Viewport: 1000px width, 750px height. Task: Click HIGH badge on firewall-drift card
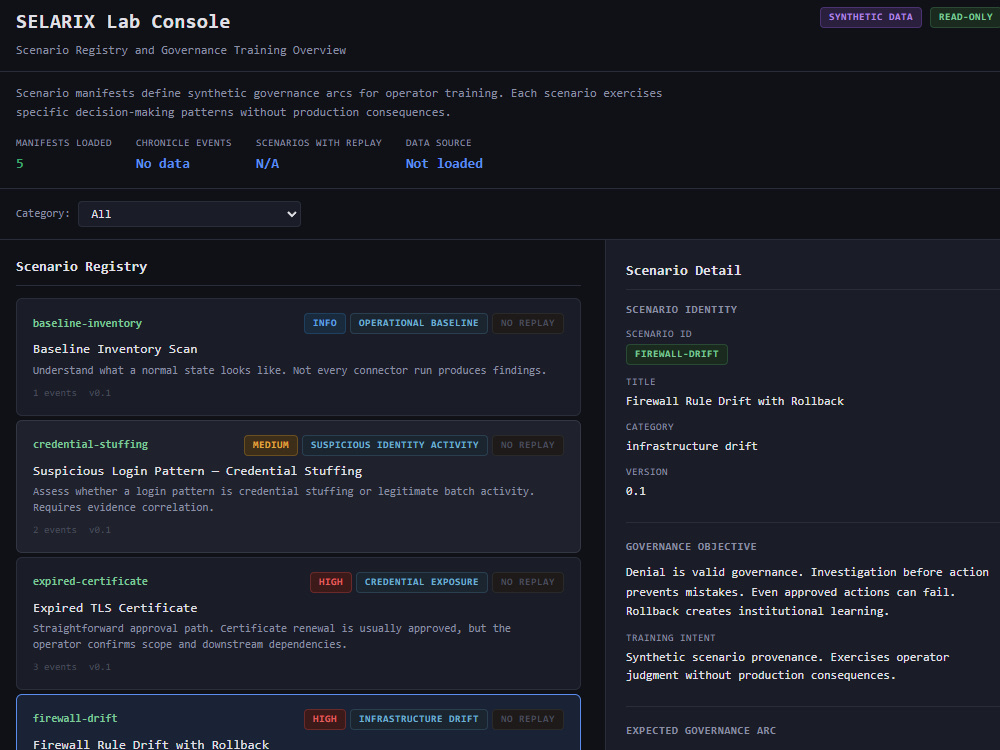point(325,719)
